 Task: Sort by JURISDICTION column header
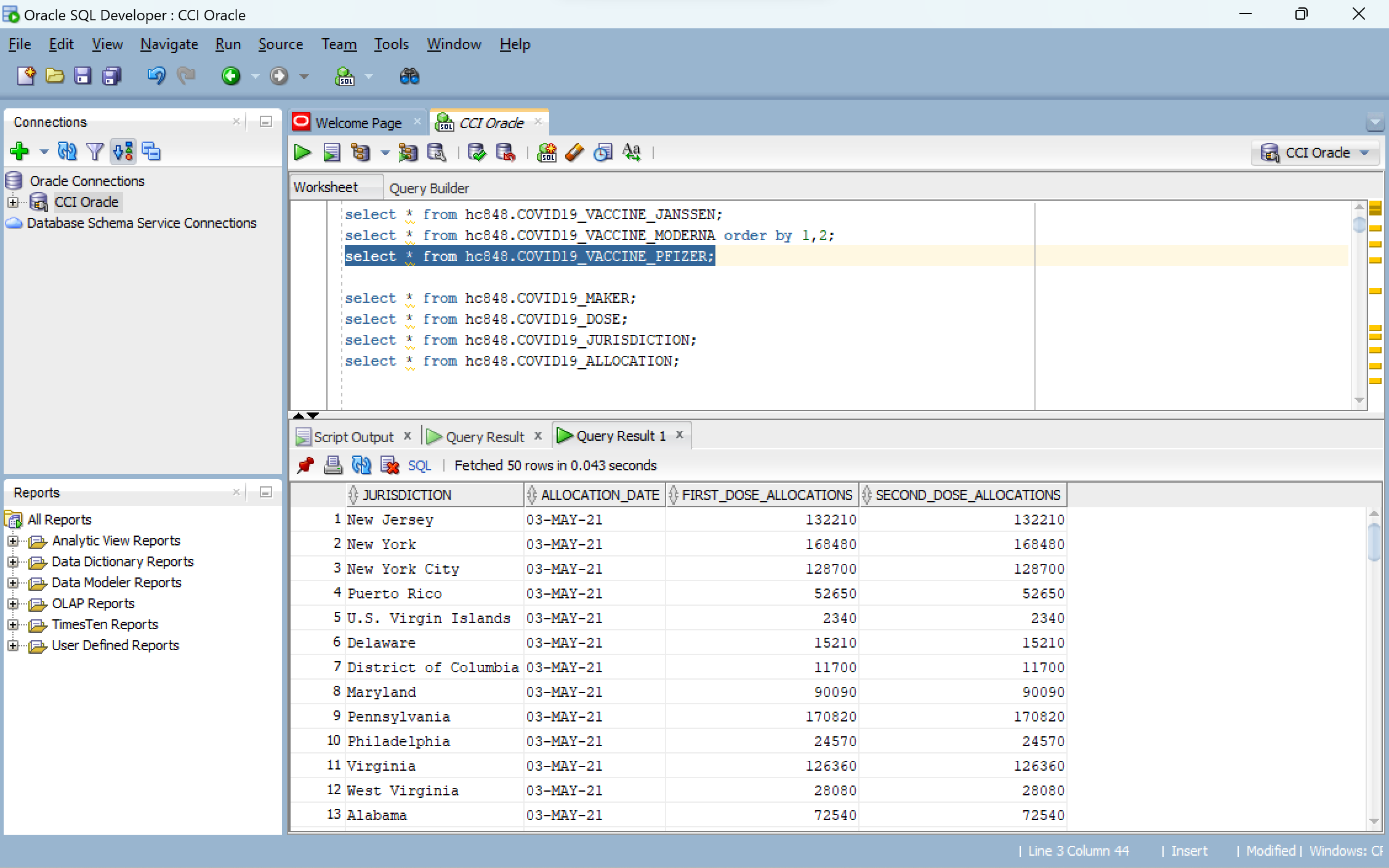coord(406,495)
